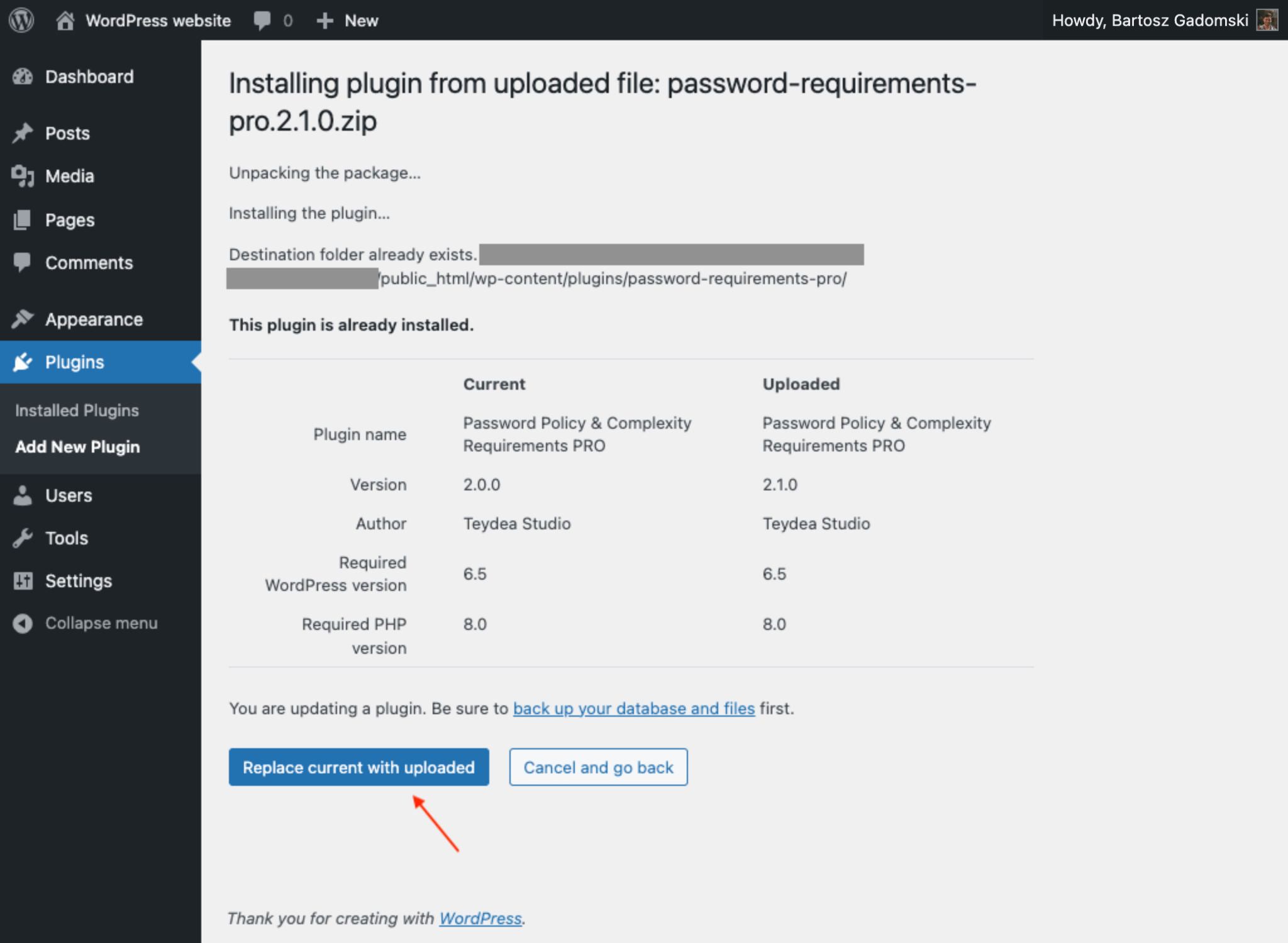
Task: Open the Settings menu
Action: 79,581
